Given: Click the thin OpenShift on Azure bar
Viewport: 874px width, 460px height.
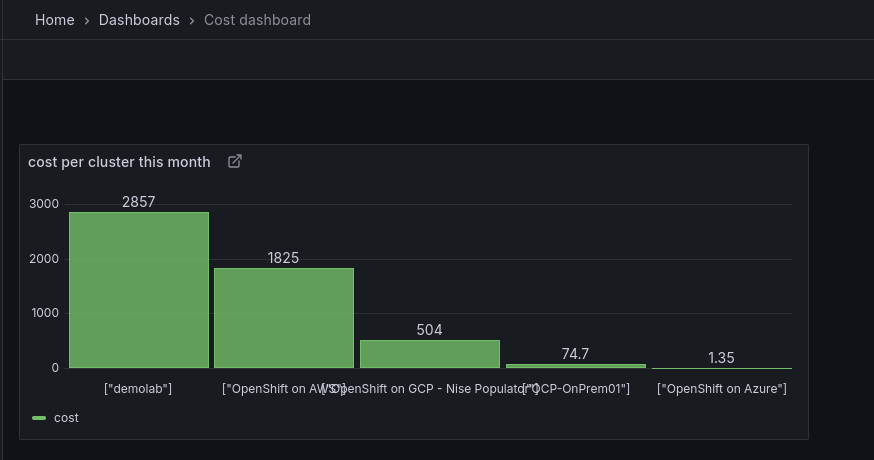Looking at the screenshot, I should click(721, 368).
